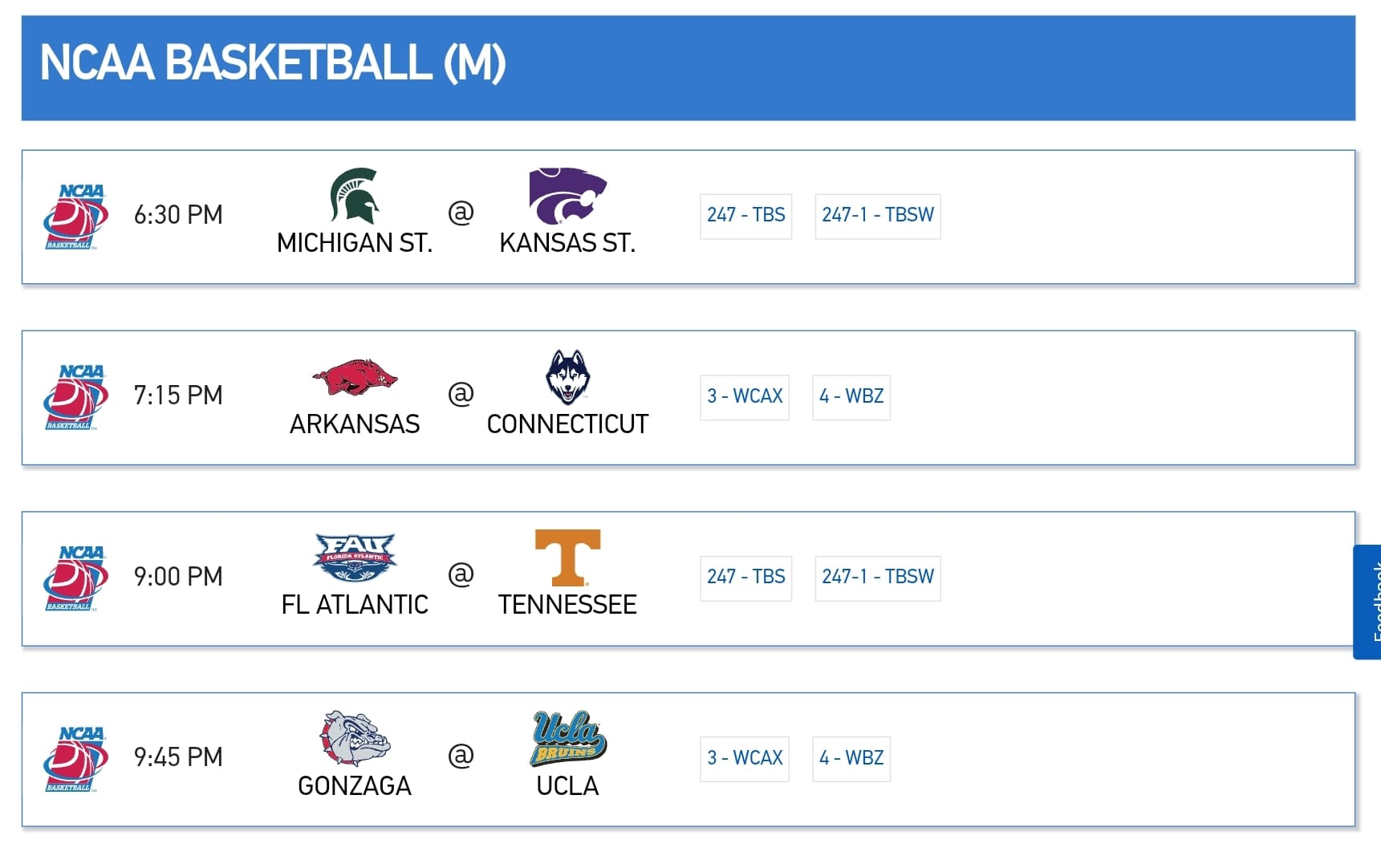Choose 3 - WCAX for Gonzaga game
The width and height of the screenshot is (1381, 868).
tap(744, 759)
